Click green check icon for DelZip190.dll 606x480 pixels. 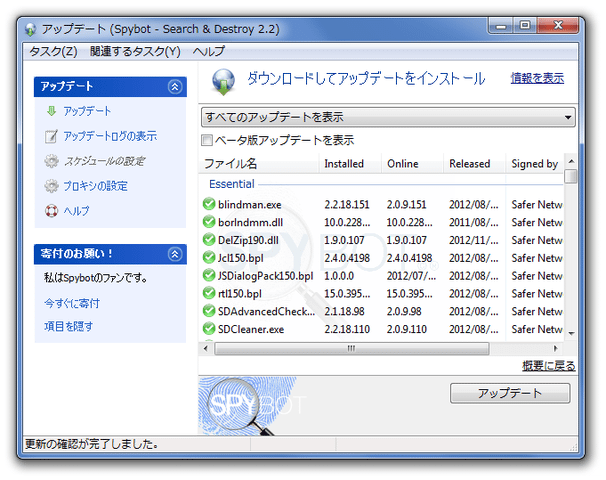[209, 240]
